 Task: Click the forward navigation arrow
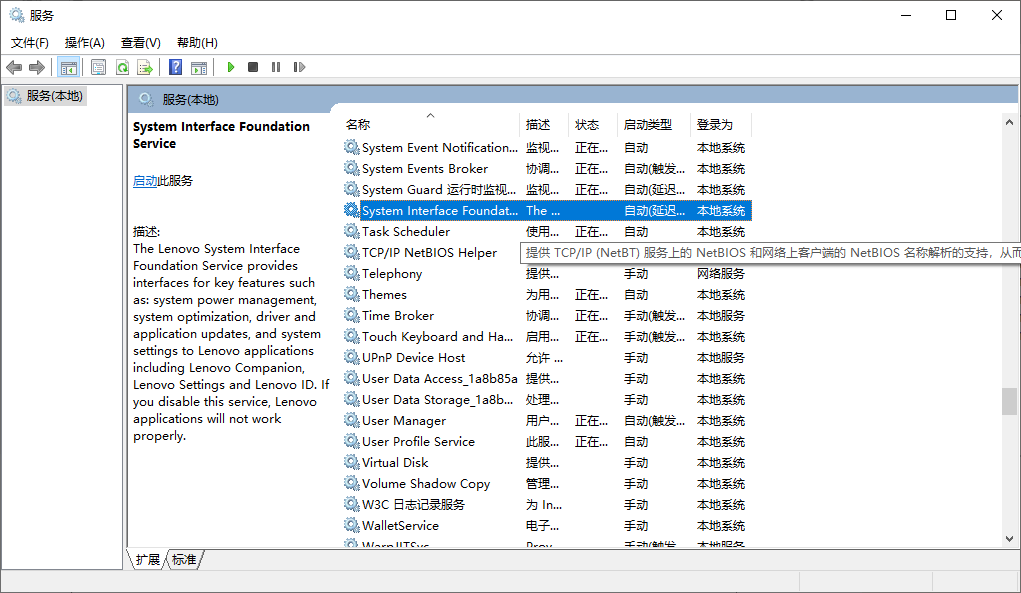(x=37, y=67)
